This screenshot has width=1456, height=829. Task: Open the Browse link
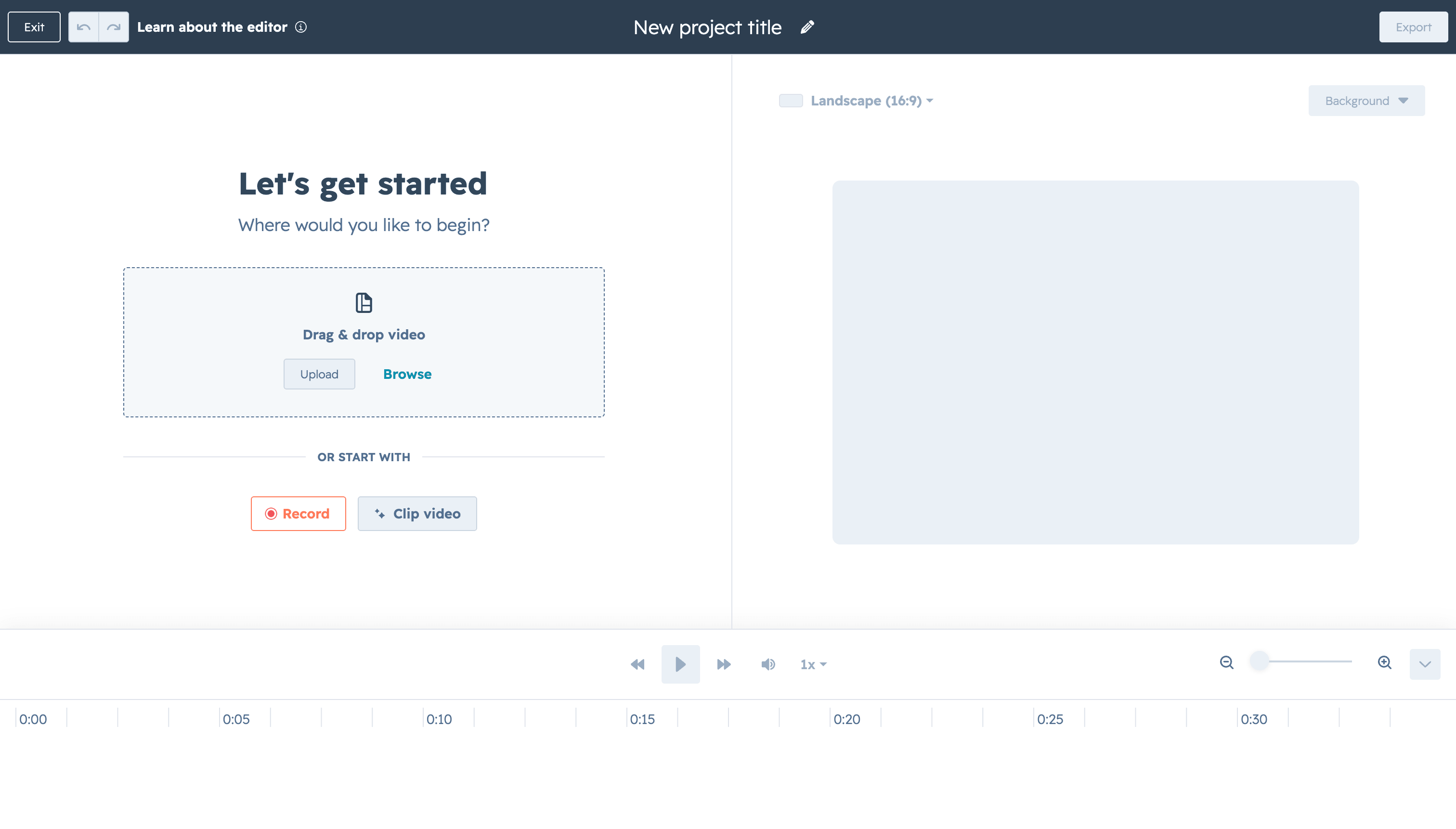pyautogui.click(x=407, y=374)
